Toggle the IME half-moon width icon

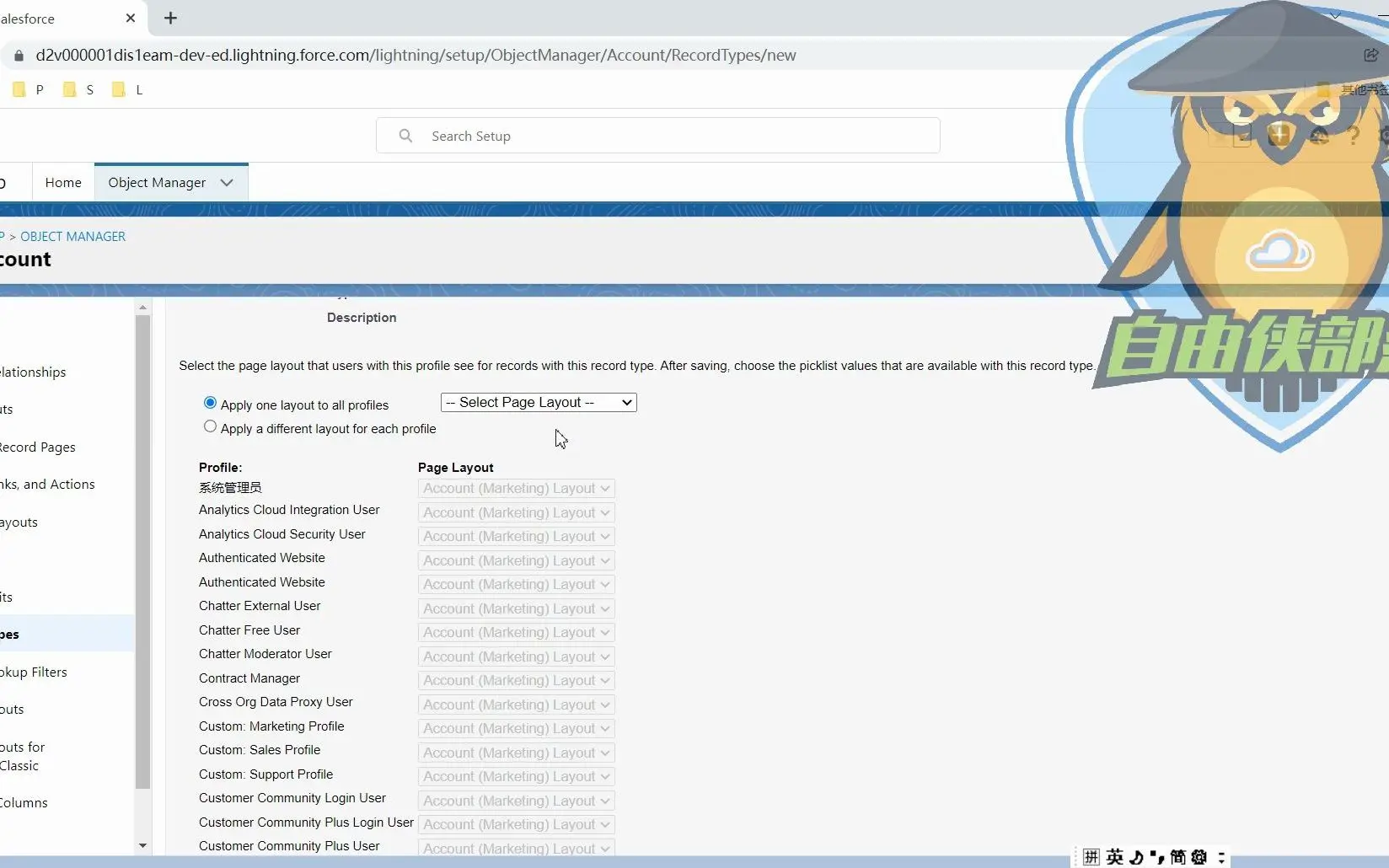(1137, 857)
